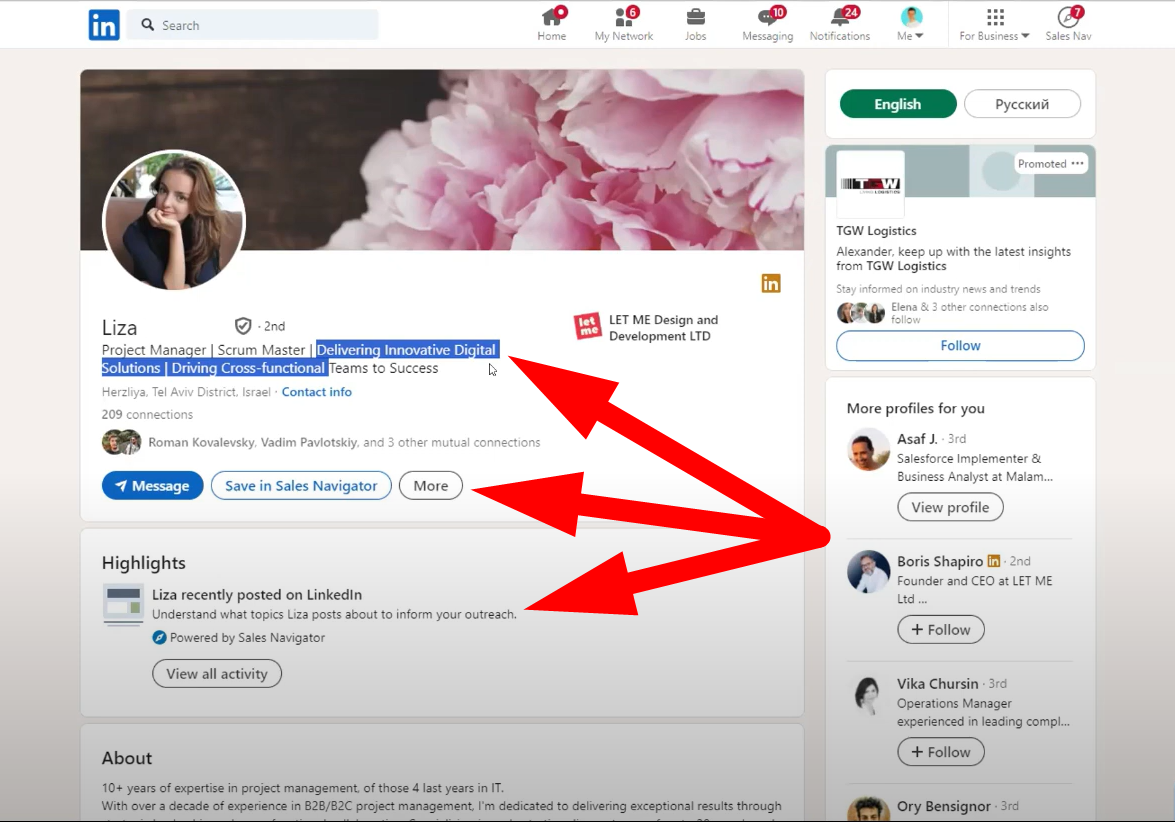
Task: Click gold LinkedIn Premium badge on profile card
Action: click(771, 283)
